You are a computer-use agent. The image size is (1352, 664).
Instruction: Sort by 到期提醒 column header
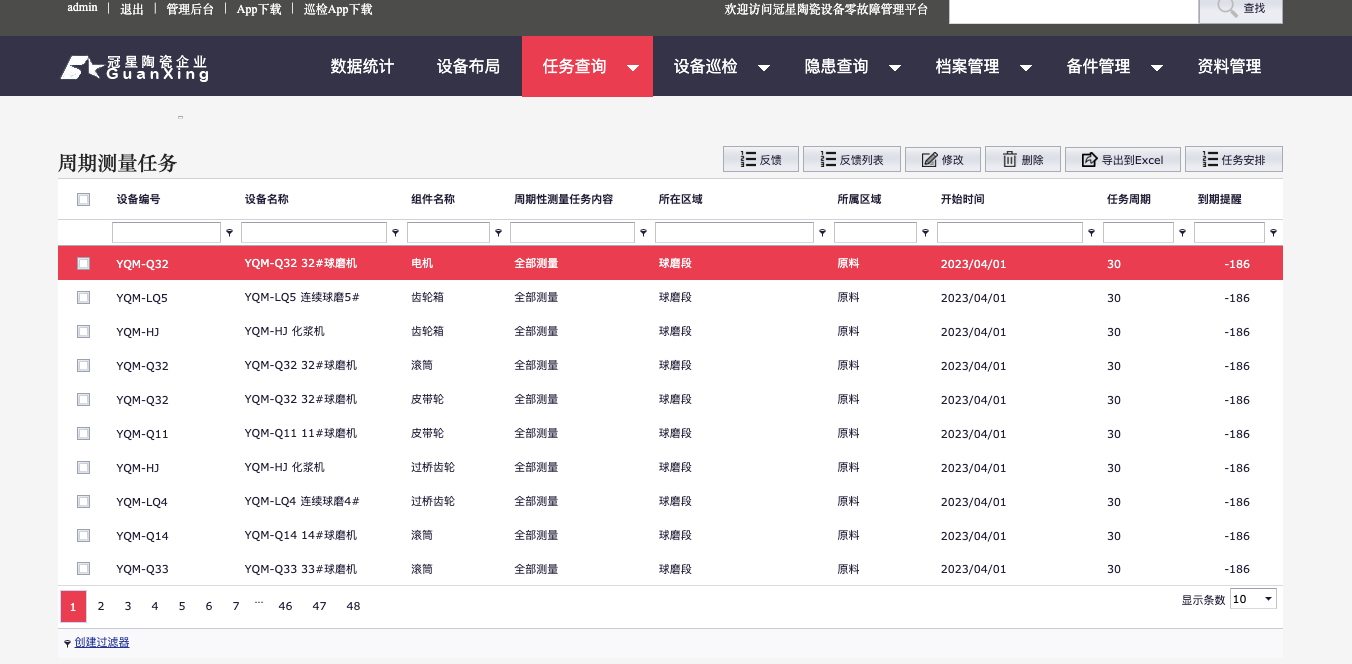point(1219,199)
